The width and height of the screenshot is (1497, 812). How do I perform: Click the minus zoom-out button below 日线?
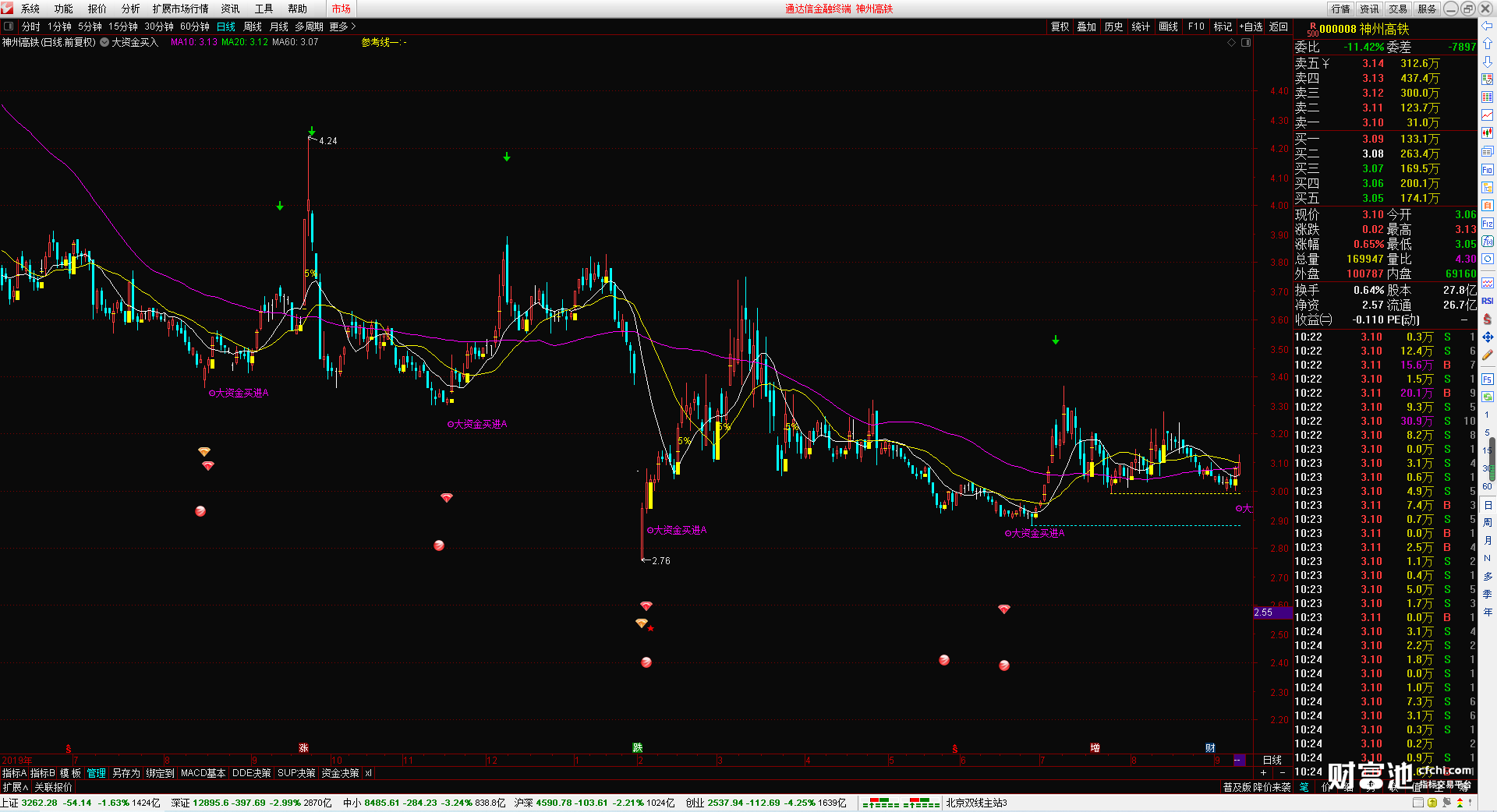1283,773
